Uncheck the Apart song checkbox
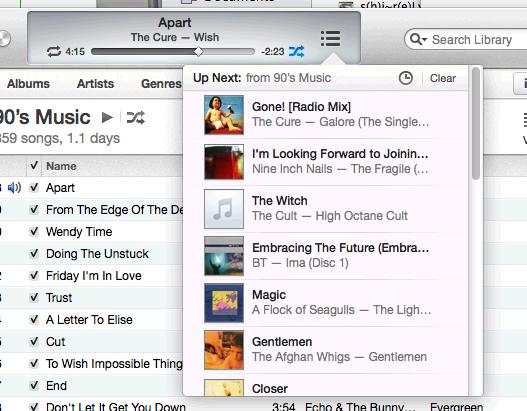527x411 pixels. coord(34,187)
